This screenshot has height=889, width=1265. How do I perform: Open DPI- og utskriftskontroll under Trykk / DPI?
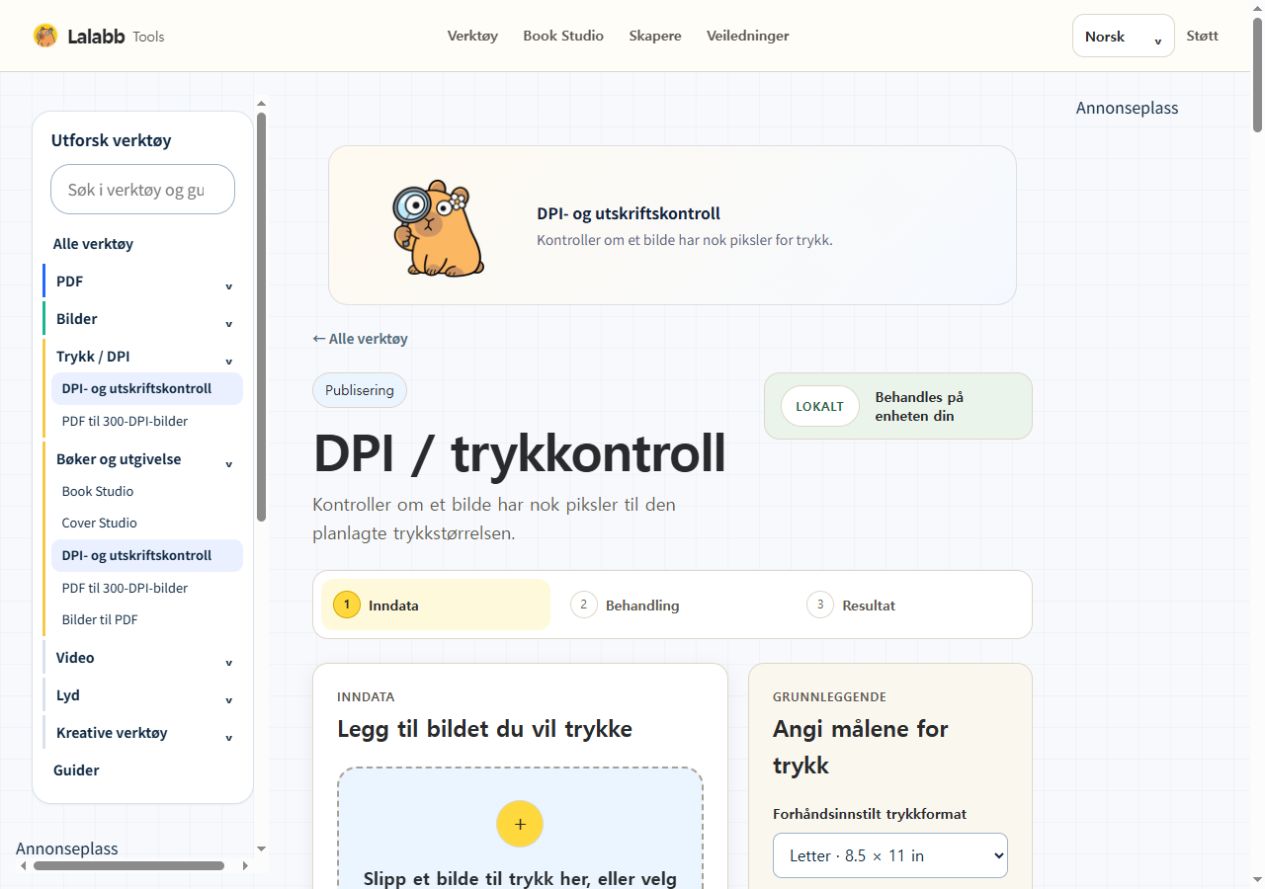[x=147, y=389]
